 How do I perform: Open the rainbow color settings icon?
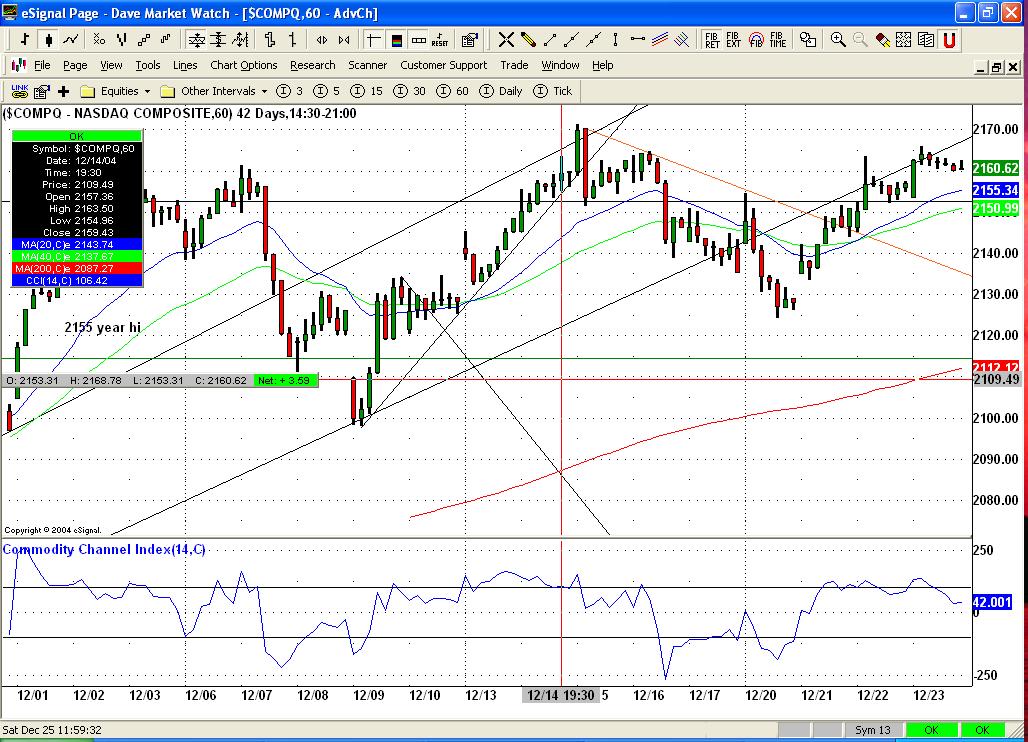point(397,41)
